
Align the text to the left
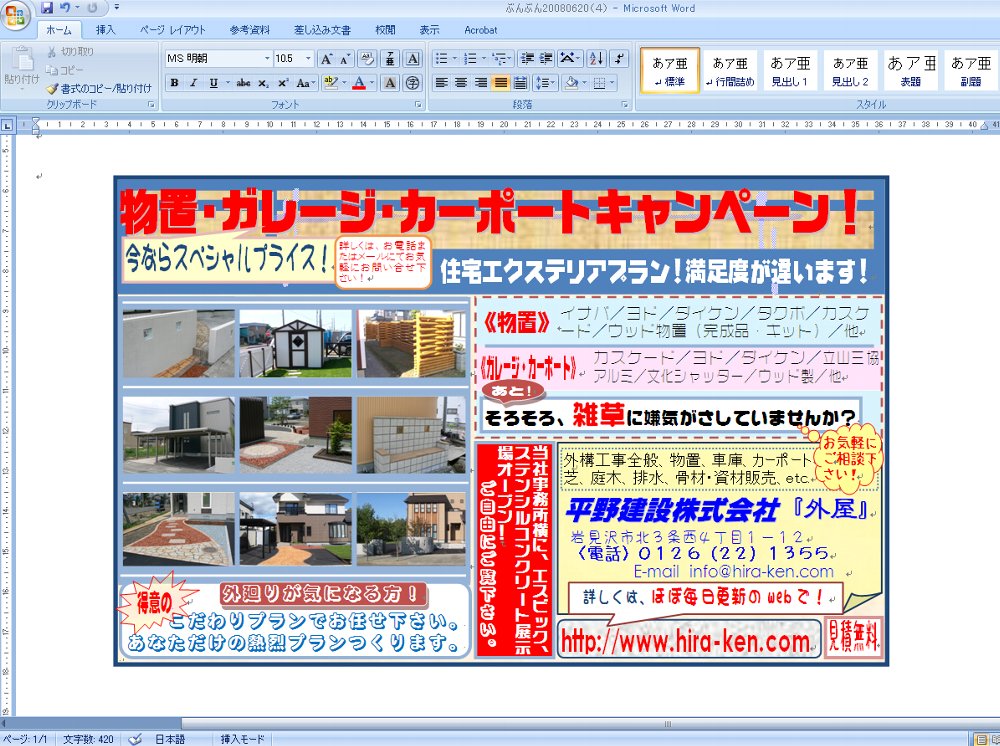(441, 83)
